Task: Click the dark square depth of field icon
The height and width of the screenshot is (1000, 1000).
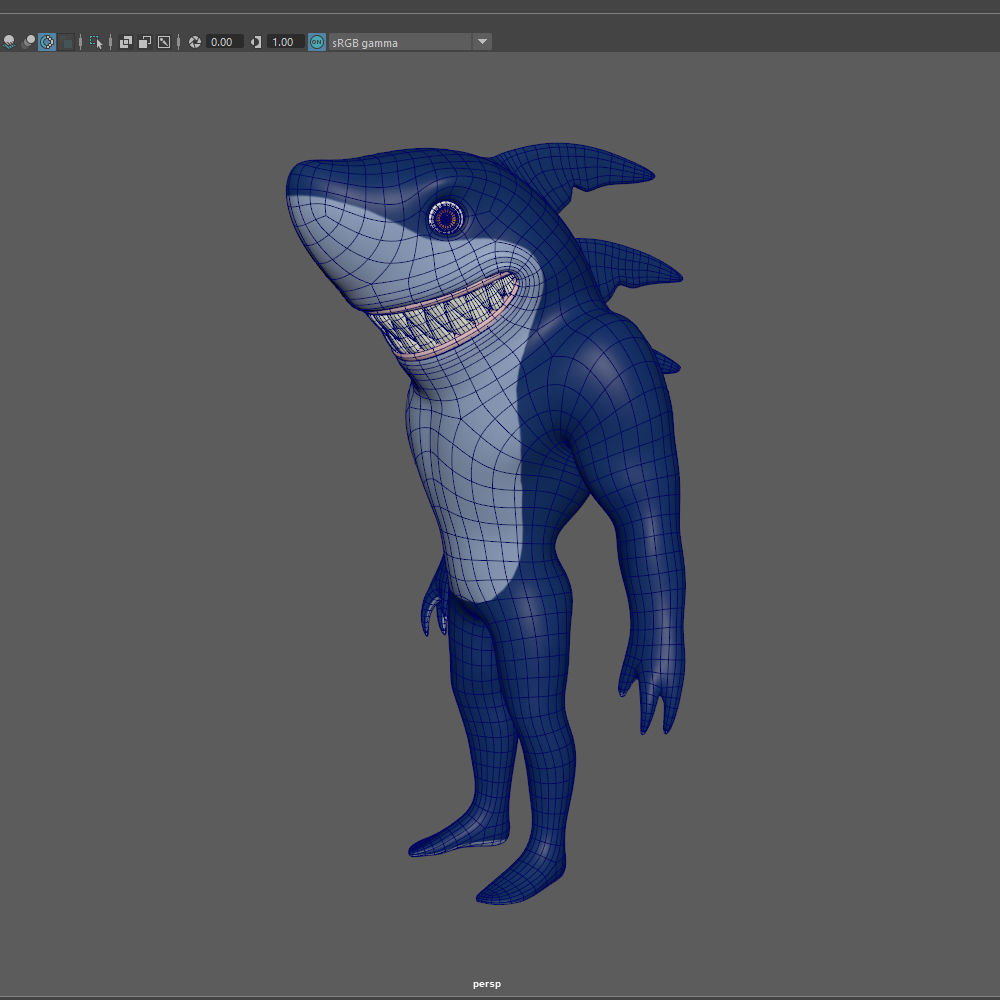Action: pyautogui.click(x=66, y=42)
